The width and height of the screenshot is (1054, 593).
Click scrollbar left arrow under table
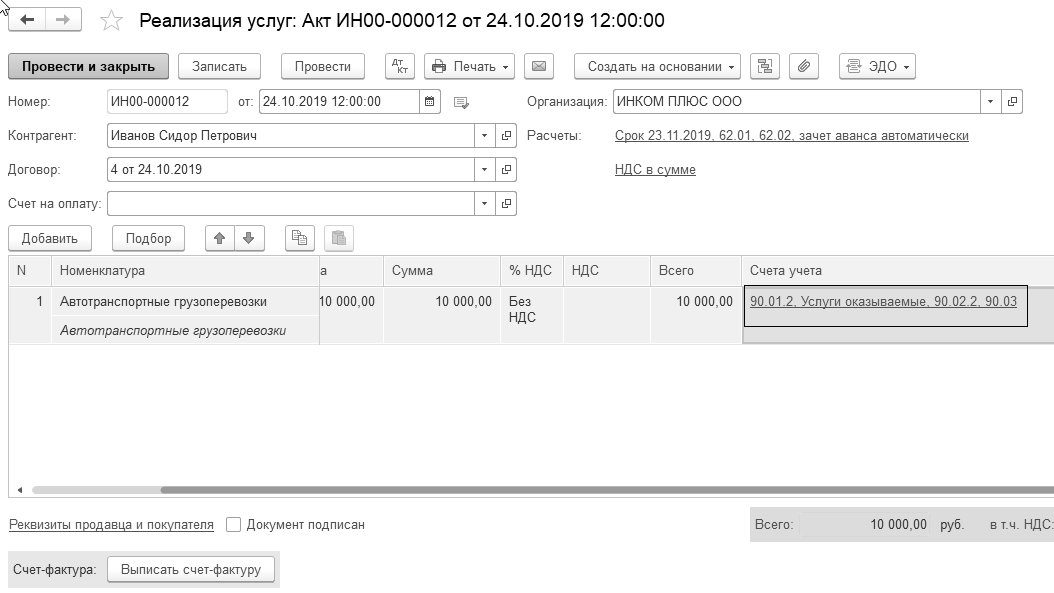(x=19, y=490)
